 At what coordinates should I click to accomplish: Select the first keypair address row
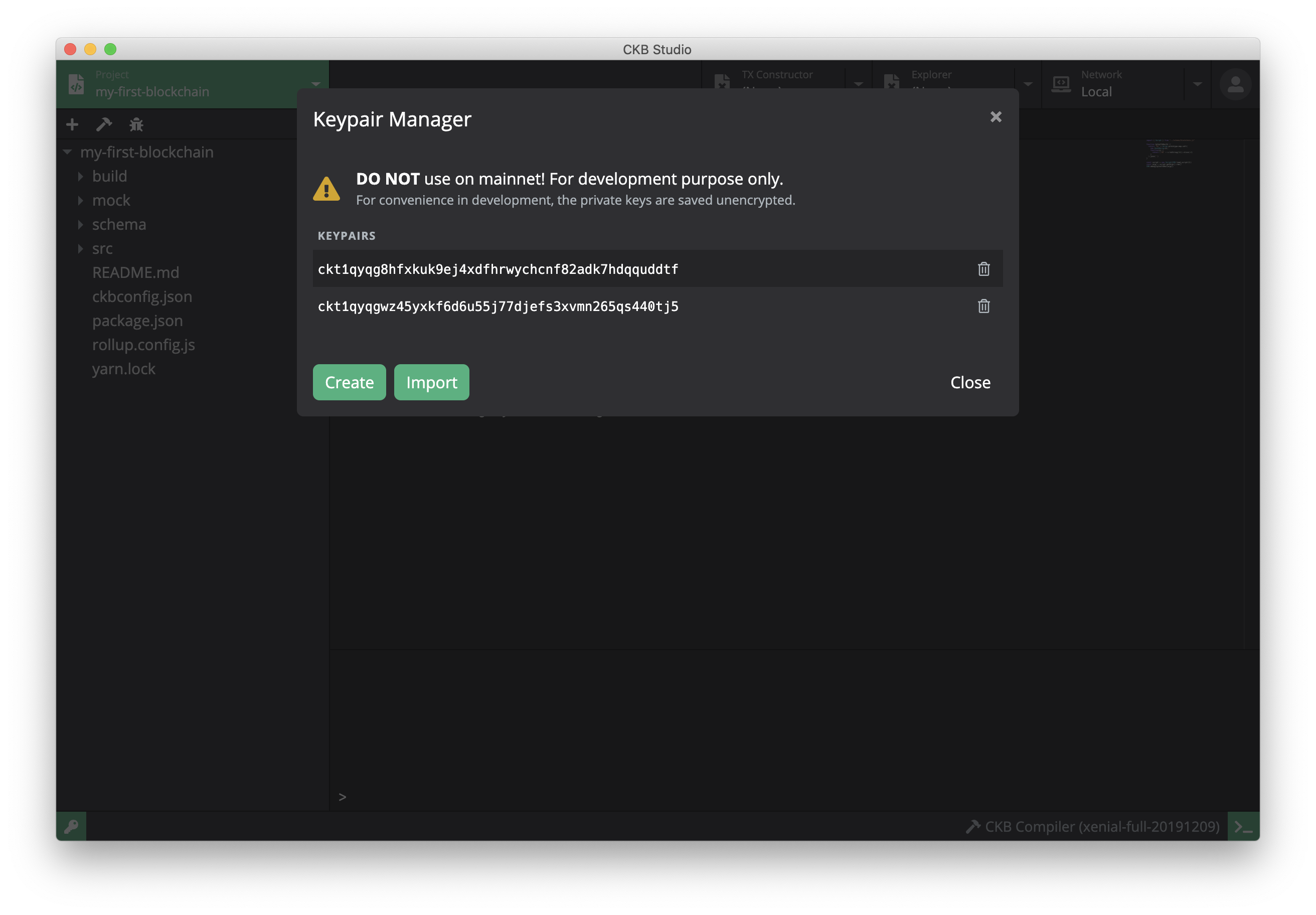pos(498,269)
